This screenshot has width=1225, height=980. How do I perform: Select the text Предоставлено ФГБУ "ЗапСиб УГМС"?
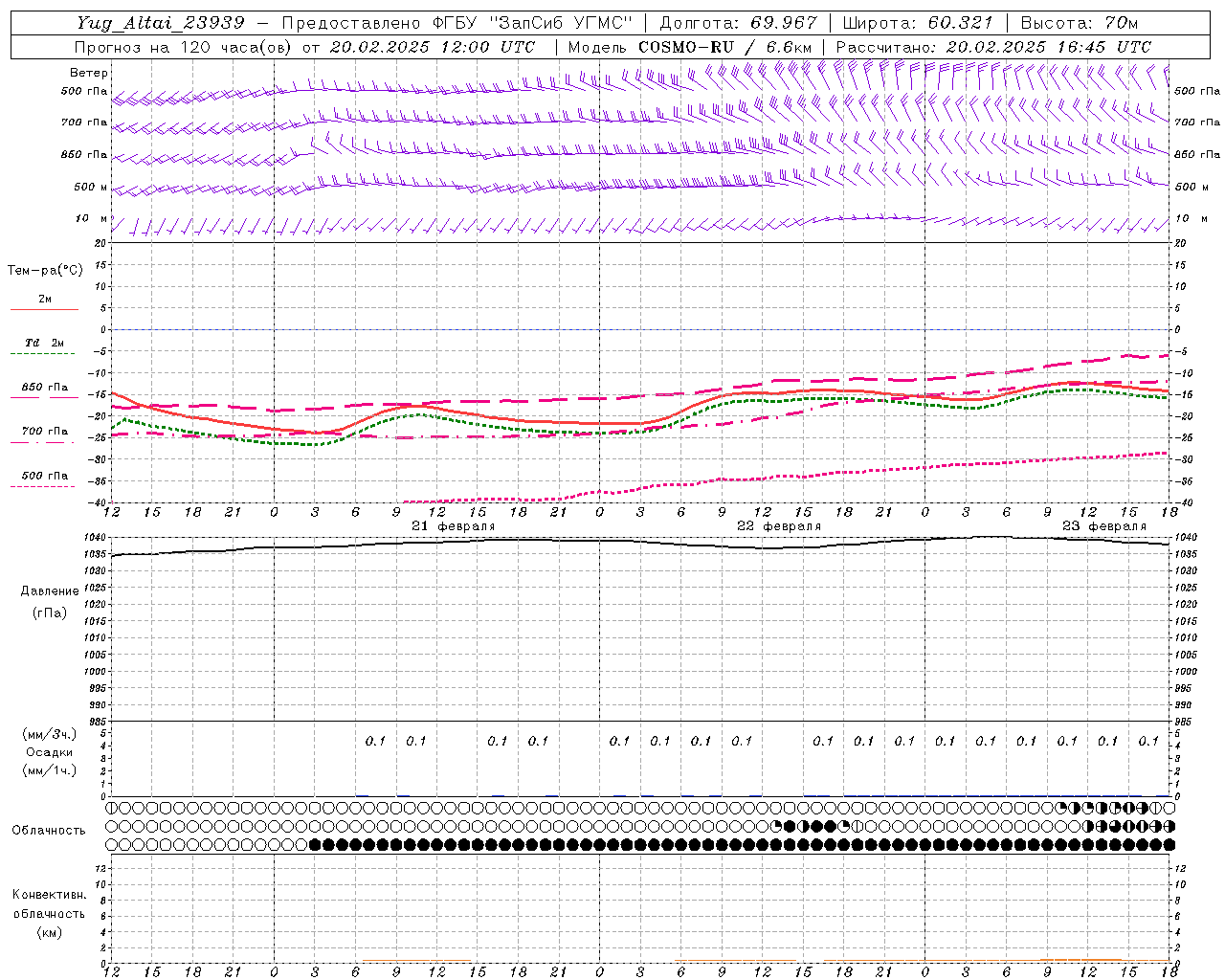(457, 23)
